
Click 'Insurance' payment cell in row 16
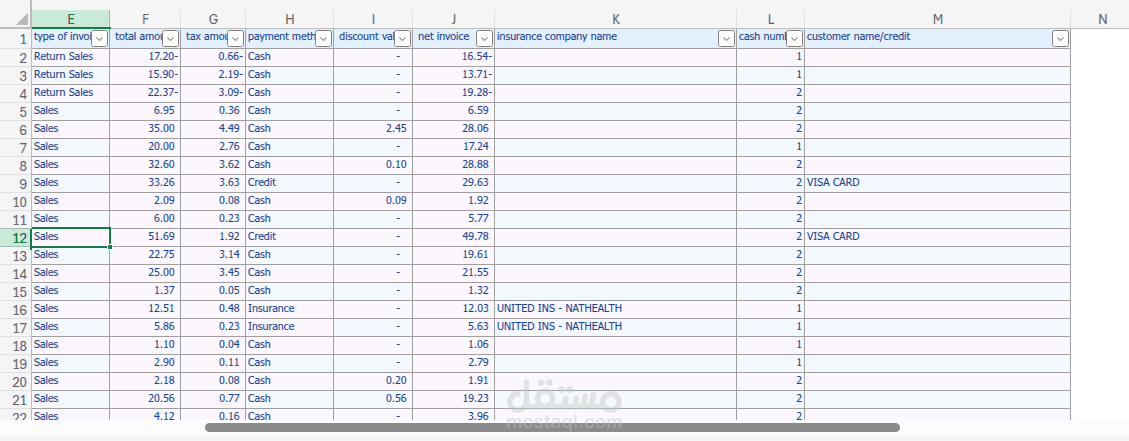[x=289, y=308]
